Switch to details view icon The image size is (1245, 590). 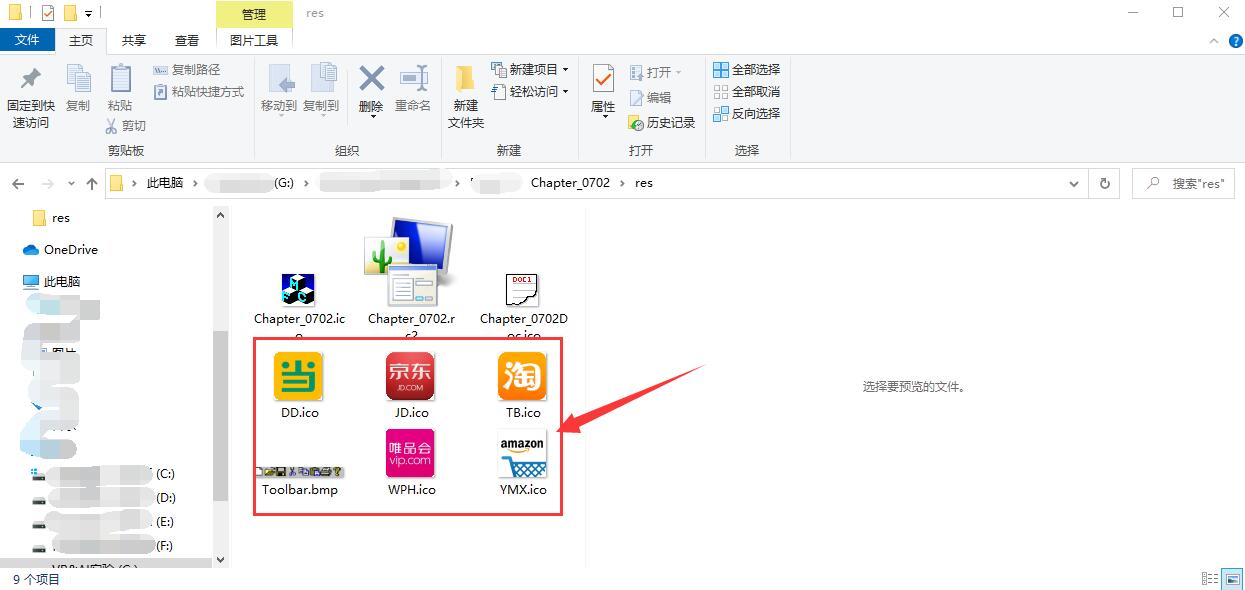[1208, 579]
